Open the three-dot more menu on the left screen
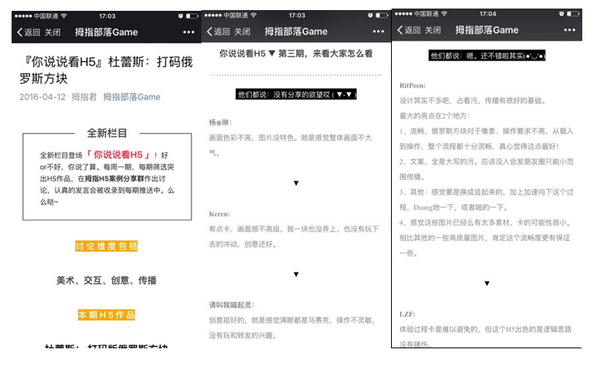The height and width of the screenshot is (366, 600). point(189,32)
